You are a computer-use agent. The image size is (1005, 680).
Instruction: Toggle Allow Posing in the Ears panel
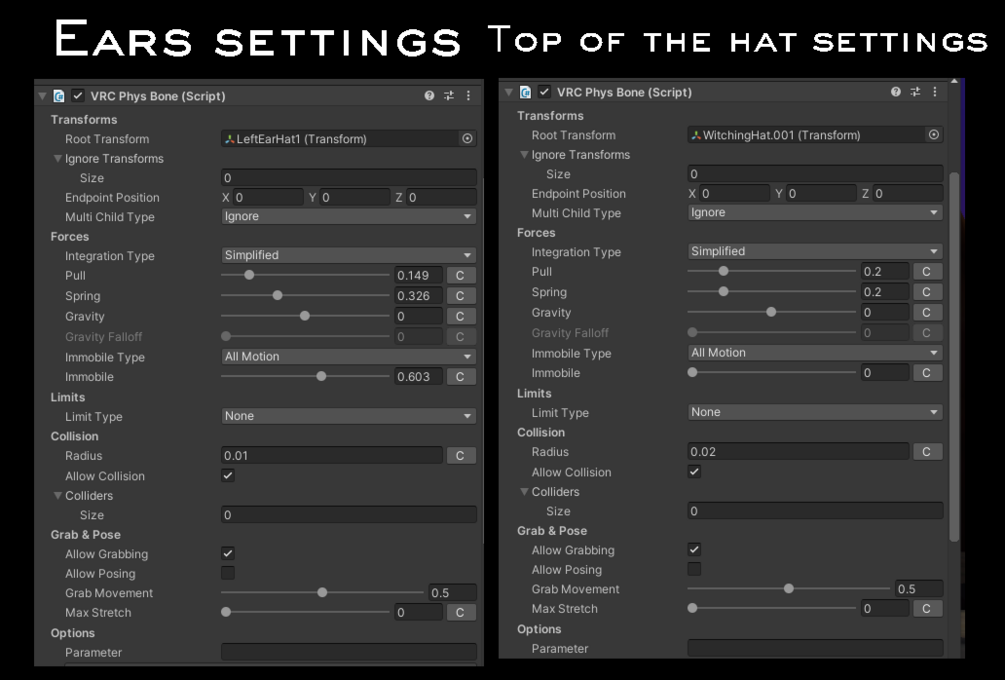tap(228, 573)
